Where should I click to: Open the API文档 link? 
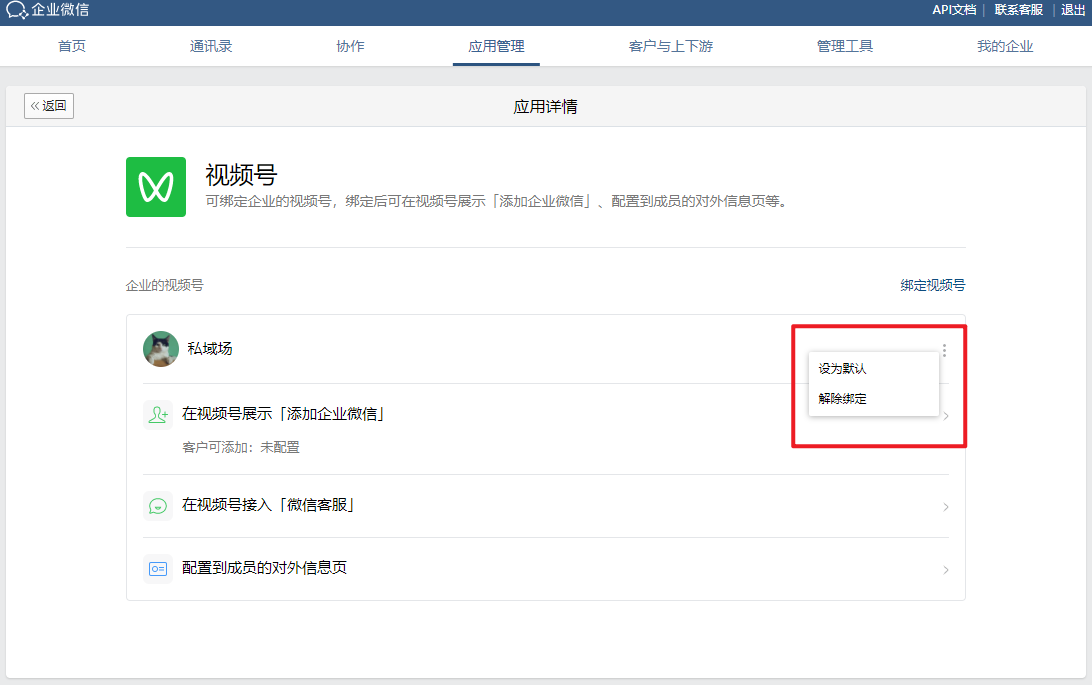[954, 10]
